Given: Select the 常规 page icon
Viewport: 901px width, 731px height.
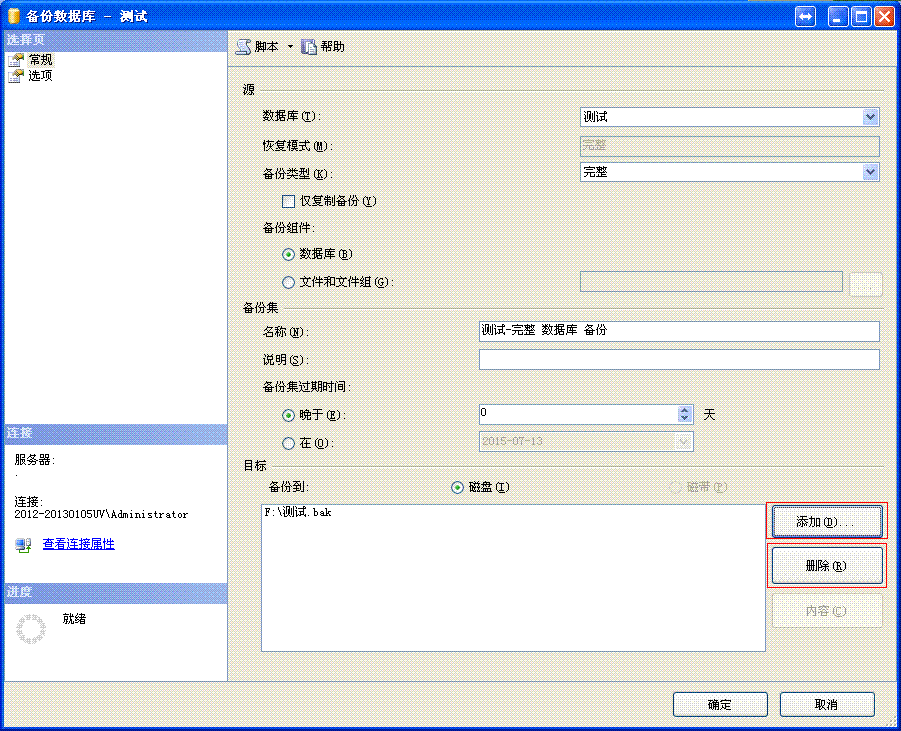Looking at the screenshot, I should (x=16, y=60).
